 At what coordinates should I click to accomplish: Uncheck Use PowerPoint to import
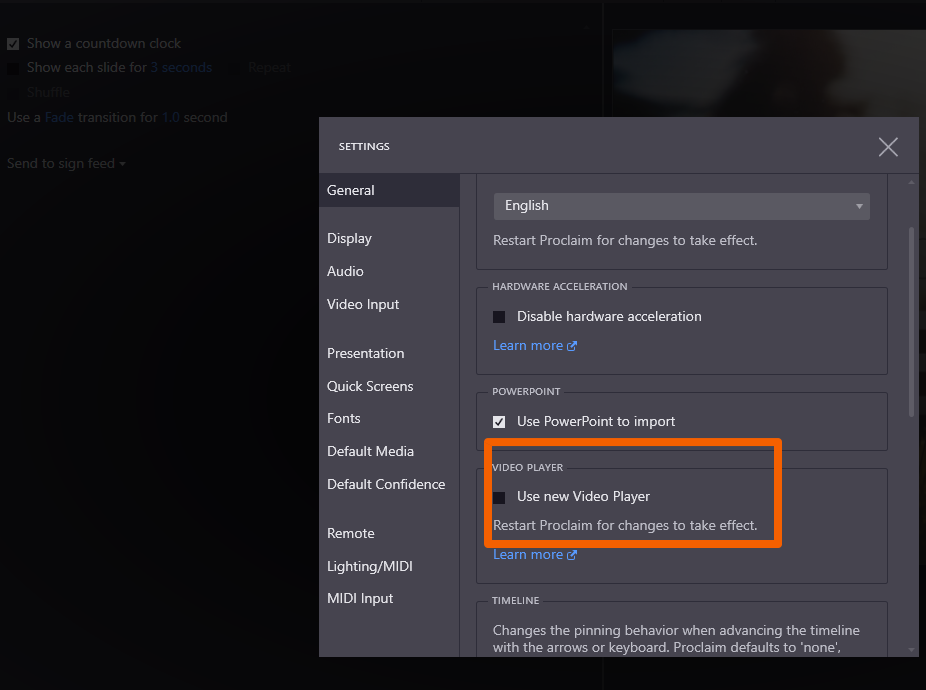pos(499,422)
